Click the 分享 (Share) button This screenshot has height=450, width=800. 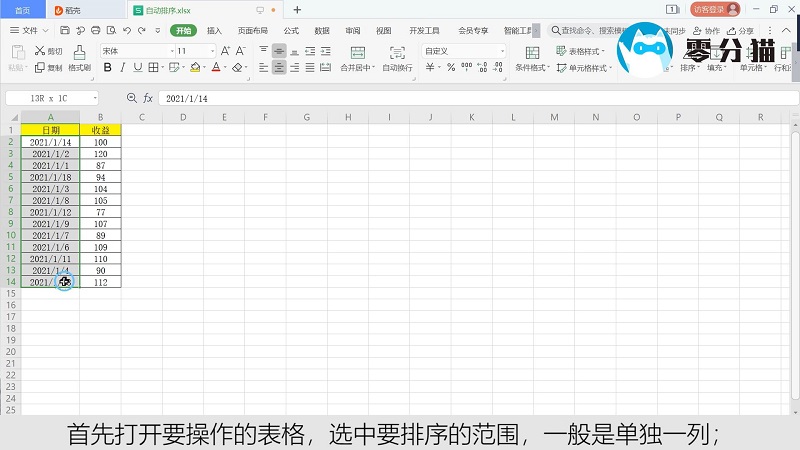click(x=741, y=31)
